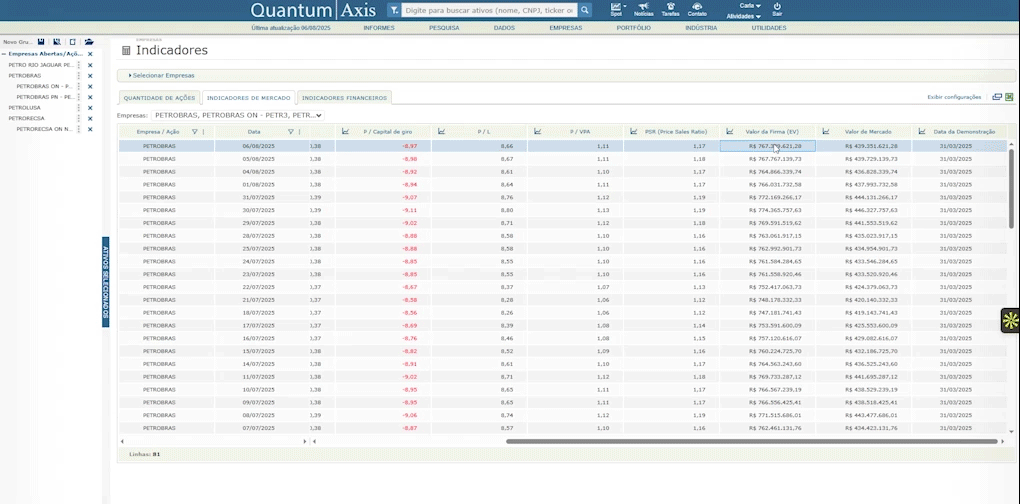Expand Selecionar Empresas panel
1020x504 pixels.
162,75
